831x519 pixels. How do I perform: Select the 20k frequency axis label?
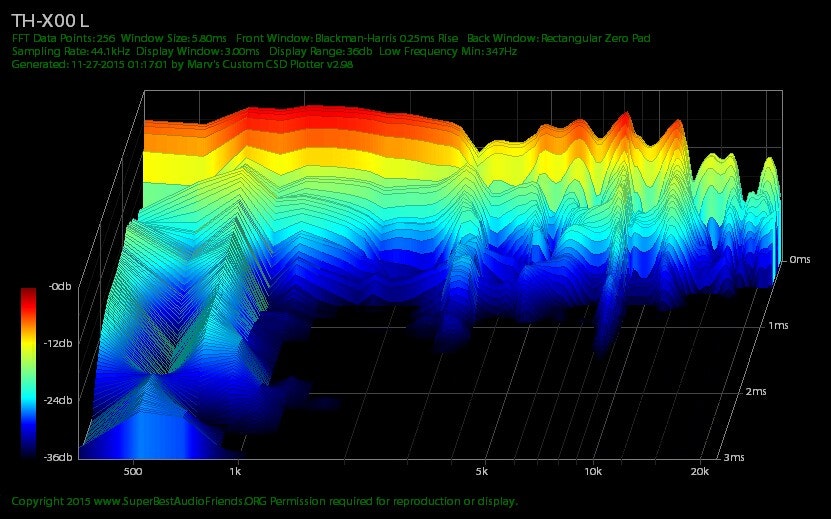[699, 471]
